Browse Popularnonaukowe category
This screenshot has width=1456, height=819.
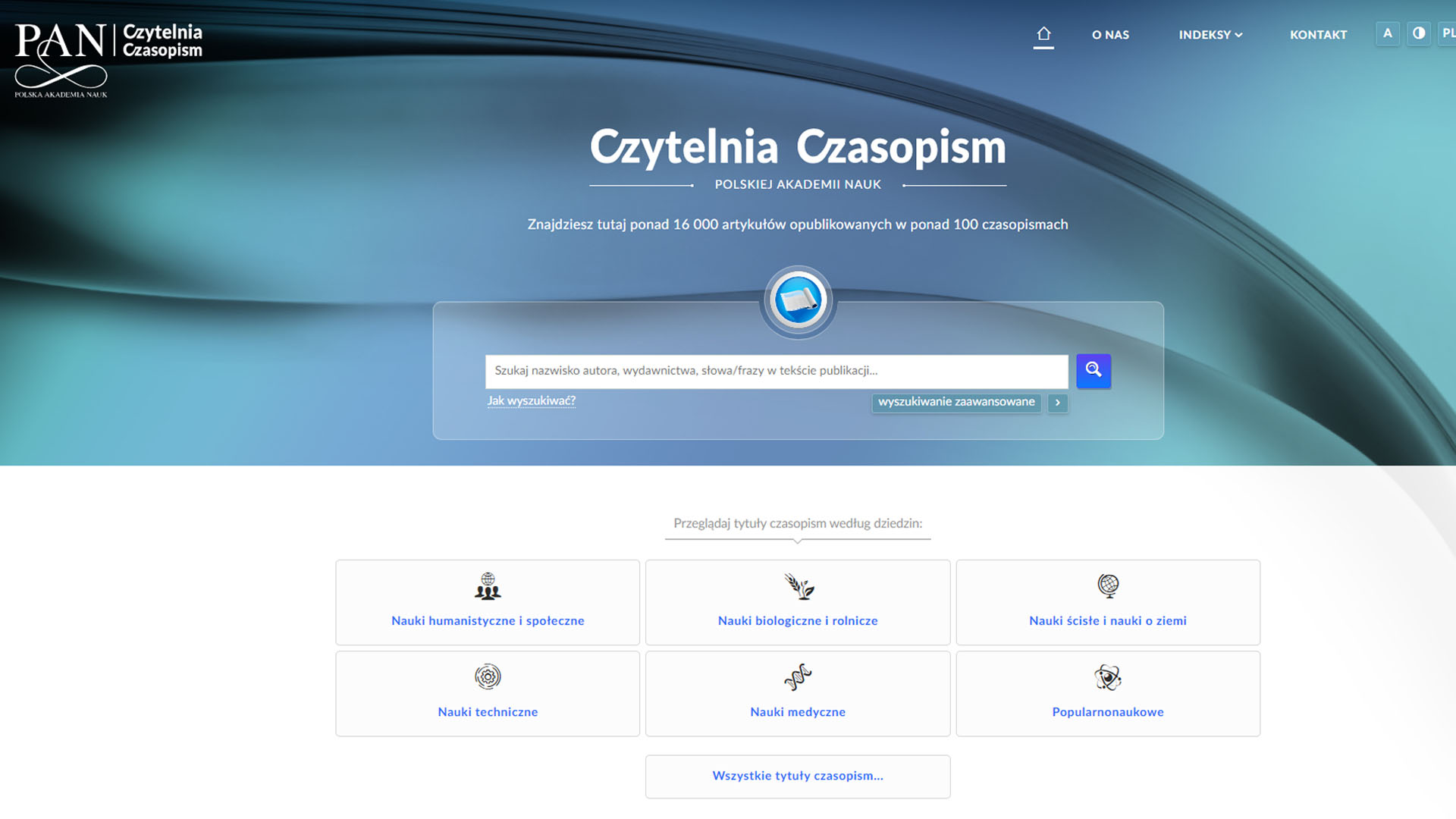(x=1108, y=712)
